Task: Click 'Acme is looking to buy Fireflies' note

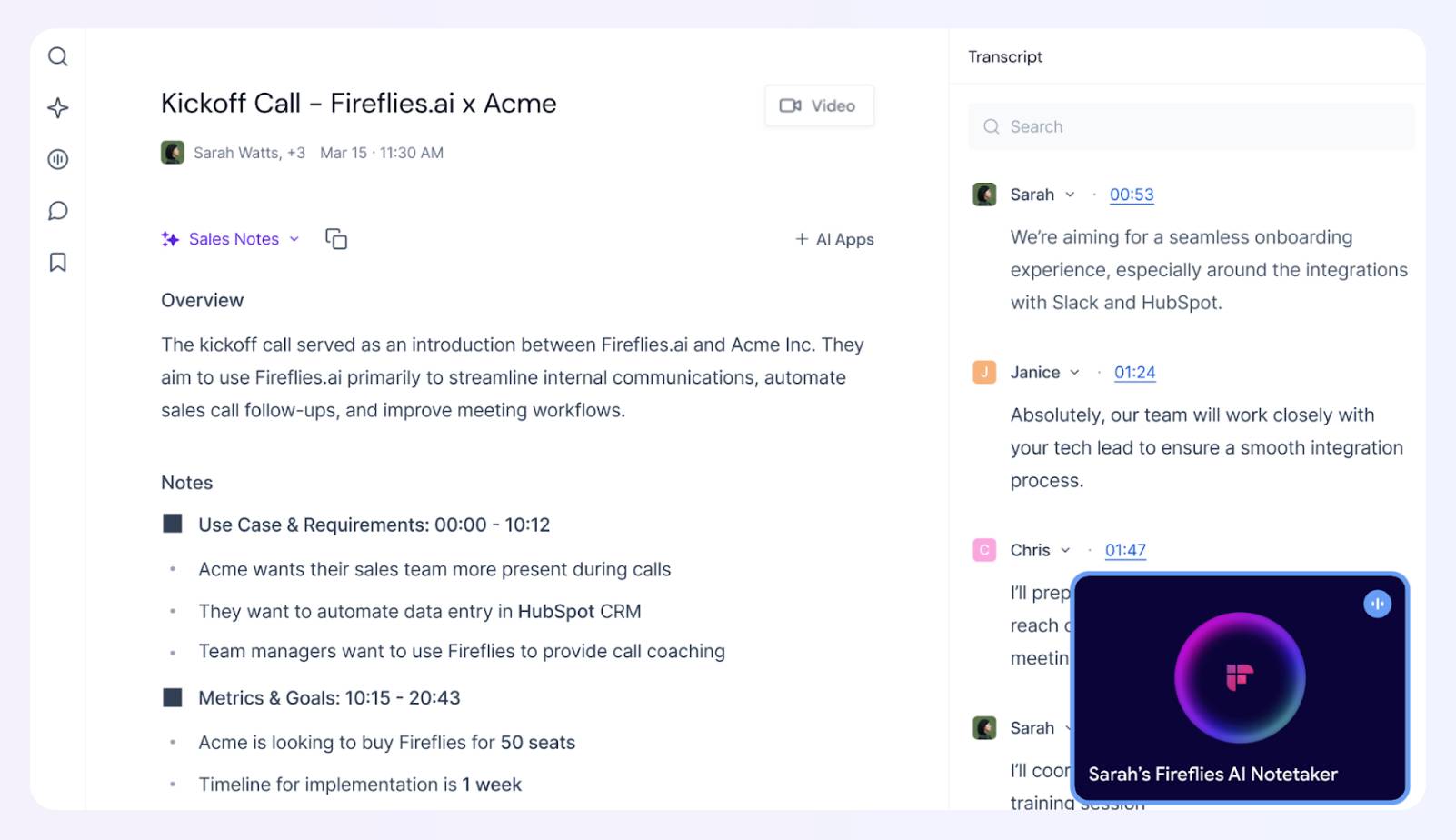Action: click(387, 743)
